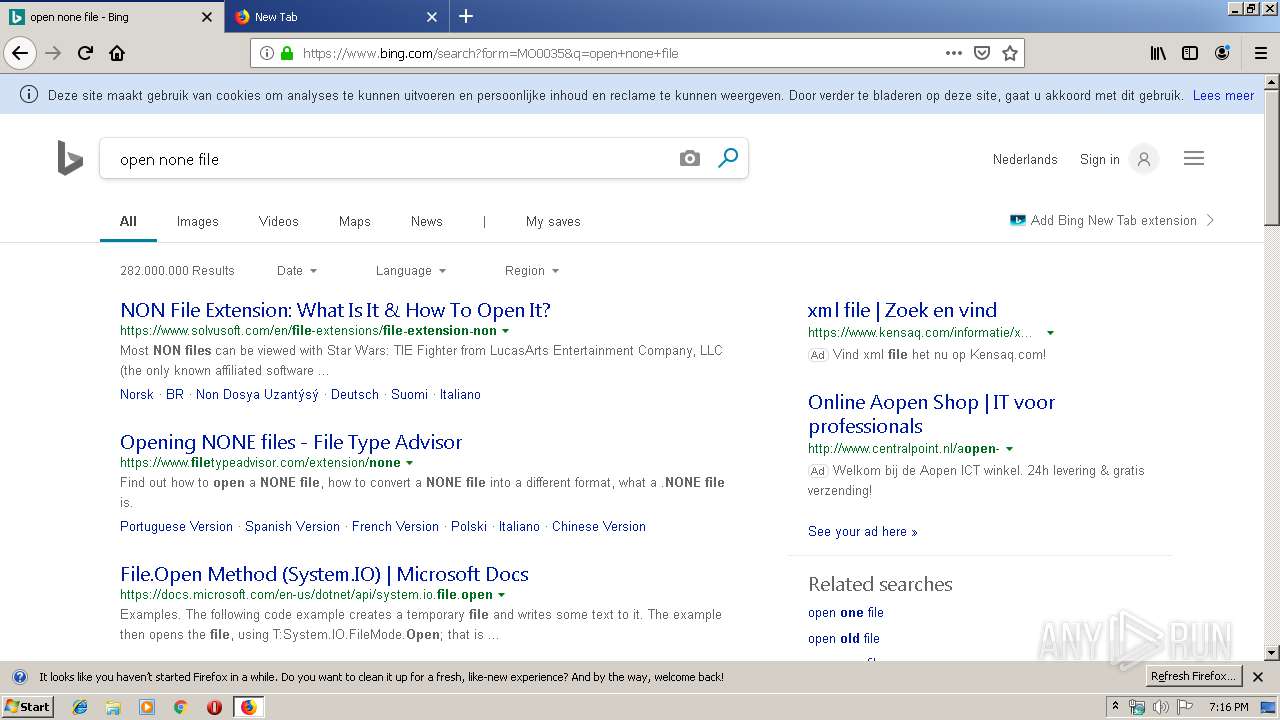Open Opera from the taskbar

[214, 707]
